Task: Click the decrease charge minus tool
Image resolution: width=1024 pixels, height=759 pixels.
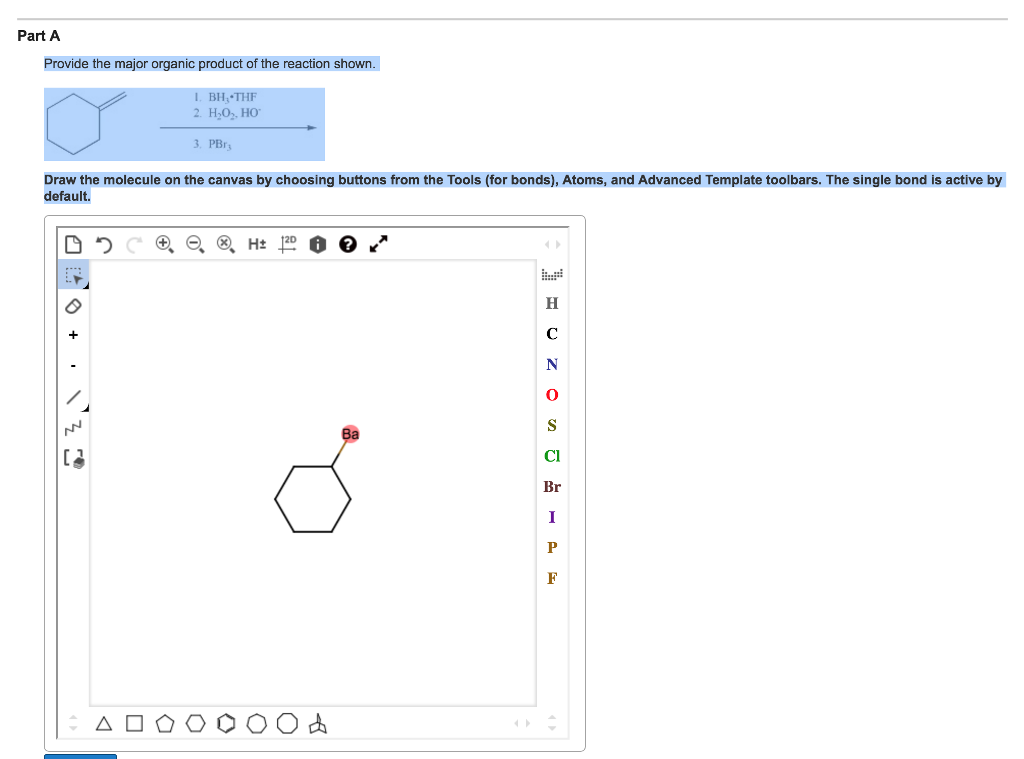Action: click(72, 365)
